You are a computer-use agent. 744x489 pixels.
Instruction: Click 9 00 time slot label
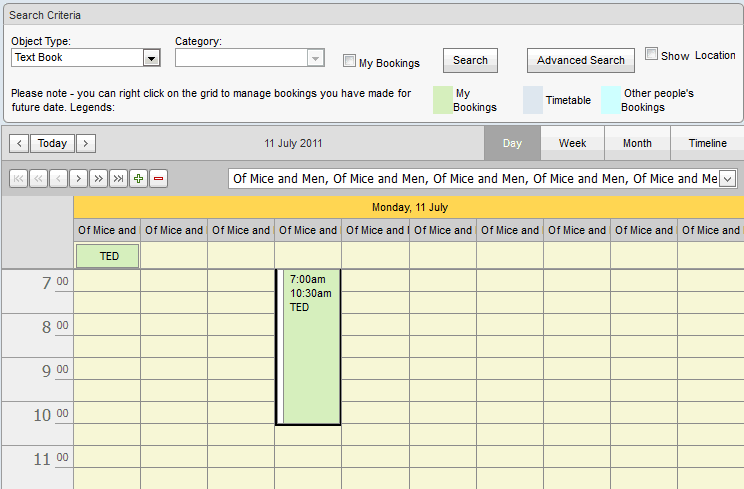[55, 370]
